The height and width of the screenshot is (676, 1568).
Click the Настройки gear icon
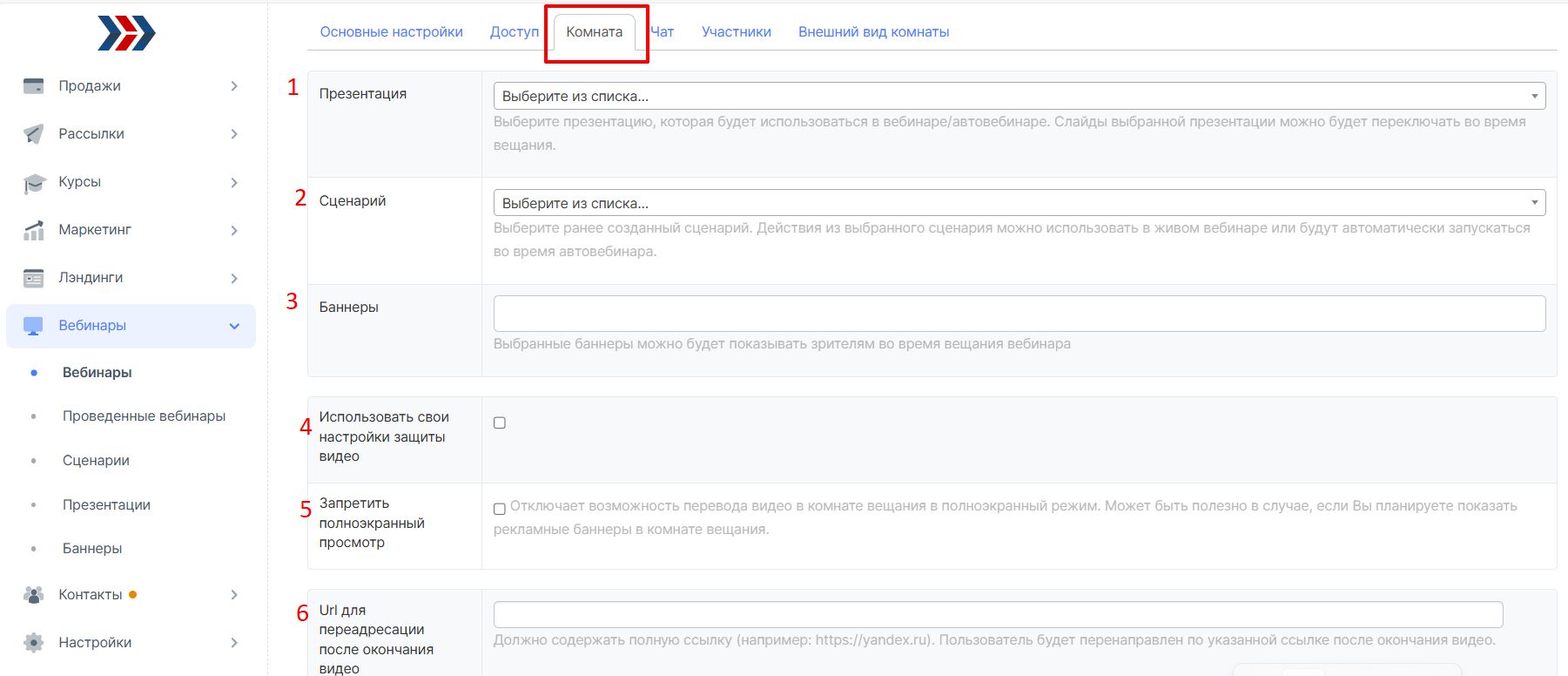(x=34, y=643)
